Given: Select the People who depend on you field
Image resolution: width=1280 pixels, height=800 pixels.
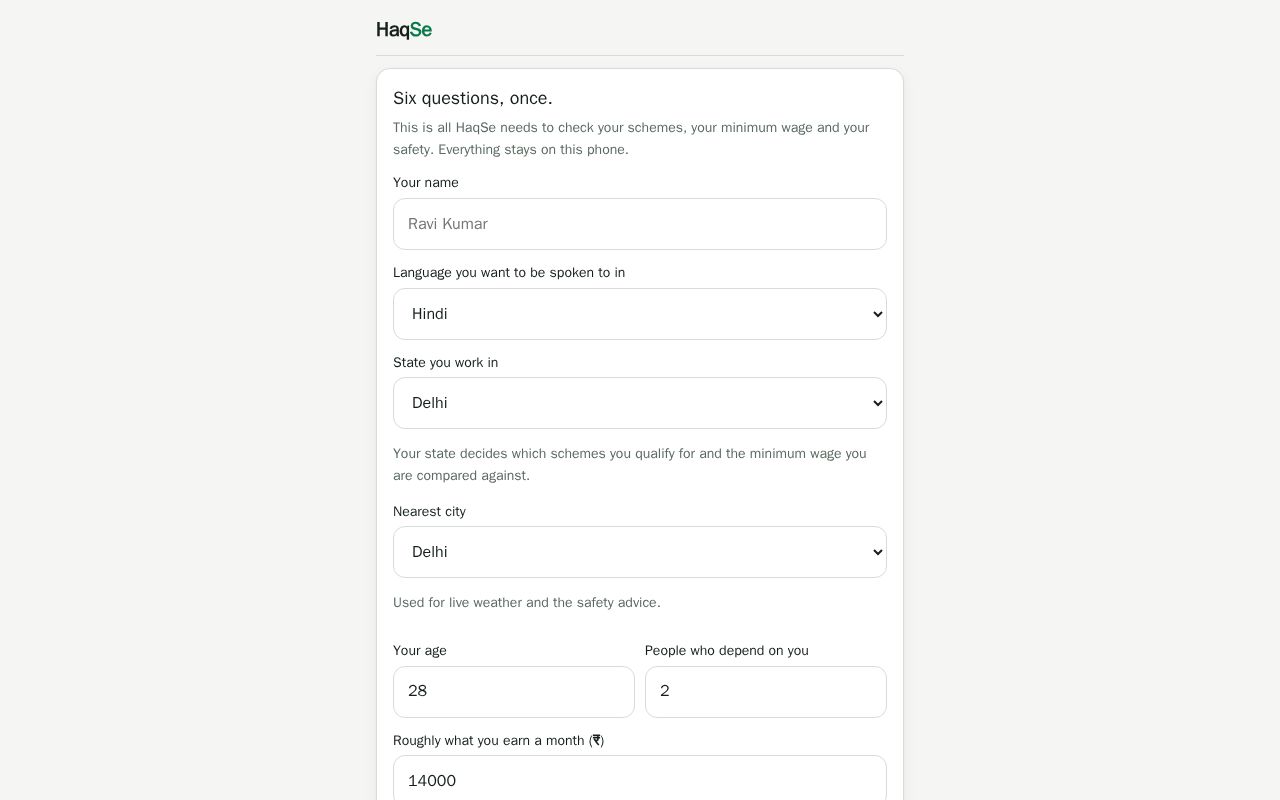Looking at the screenshot, I should [766, 692].
